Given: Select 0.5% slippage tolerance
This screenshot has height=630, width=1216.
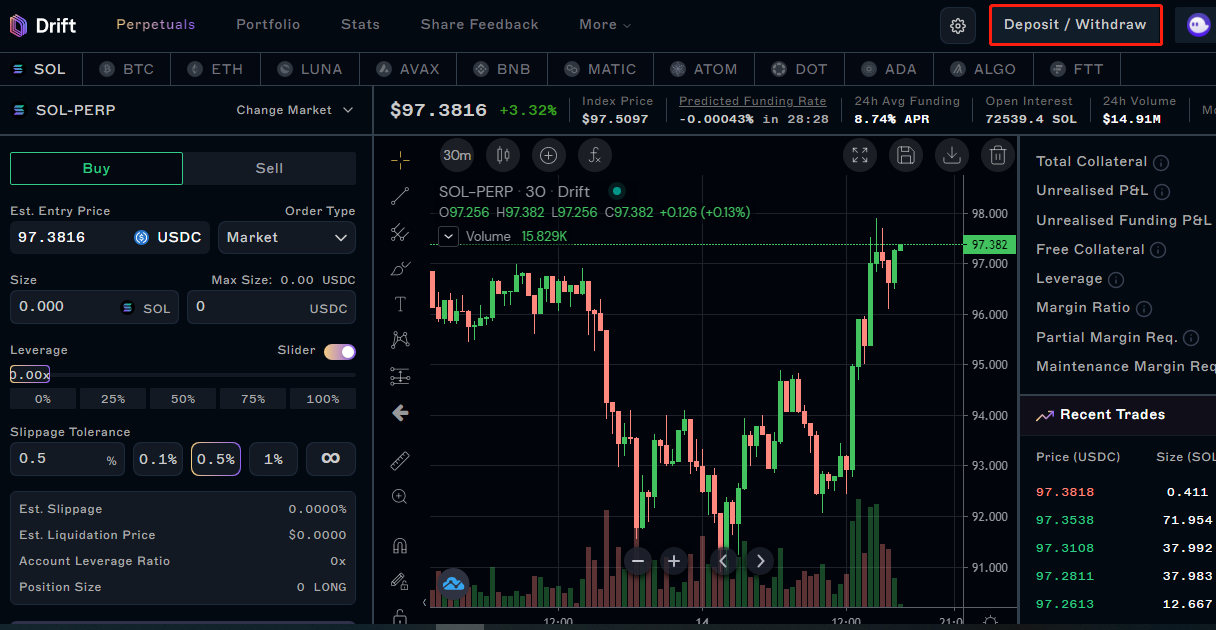Looking at the screenshot, I should tap(216, 459).
